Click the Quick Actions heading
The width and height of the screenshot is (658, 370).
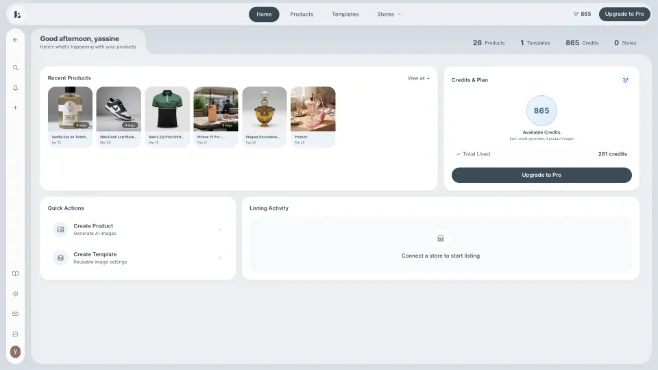(66, 208)
